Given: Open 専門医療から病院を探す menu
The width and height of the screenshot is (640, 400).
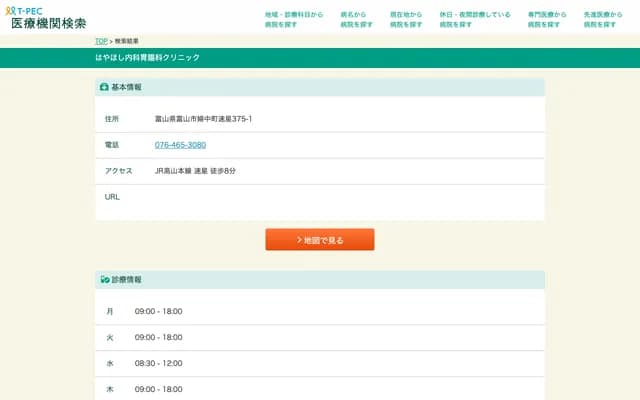Looking at the screenshot, I should coord(547,19).
